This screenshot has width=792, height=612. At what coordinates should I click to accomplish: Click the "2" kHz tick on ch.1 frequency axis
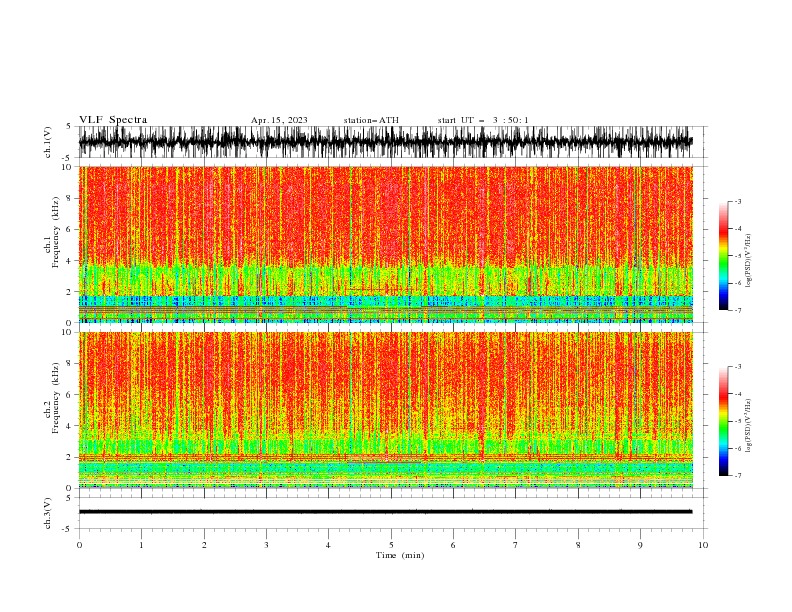pyautogui.click(x=69, y=292)
